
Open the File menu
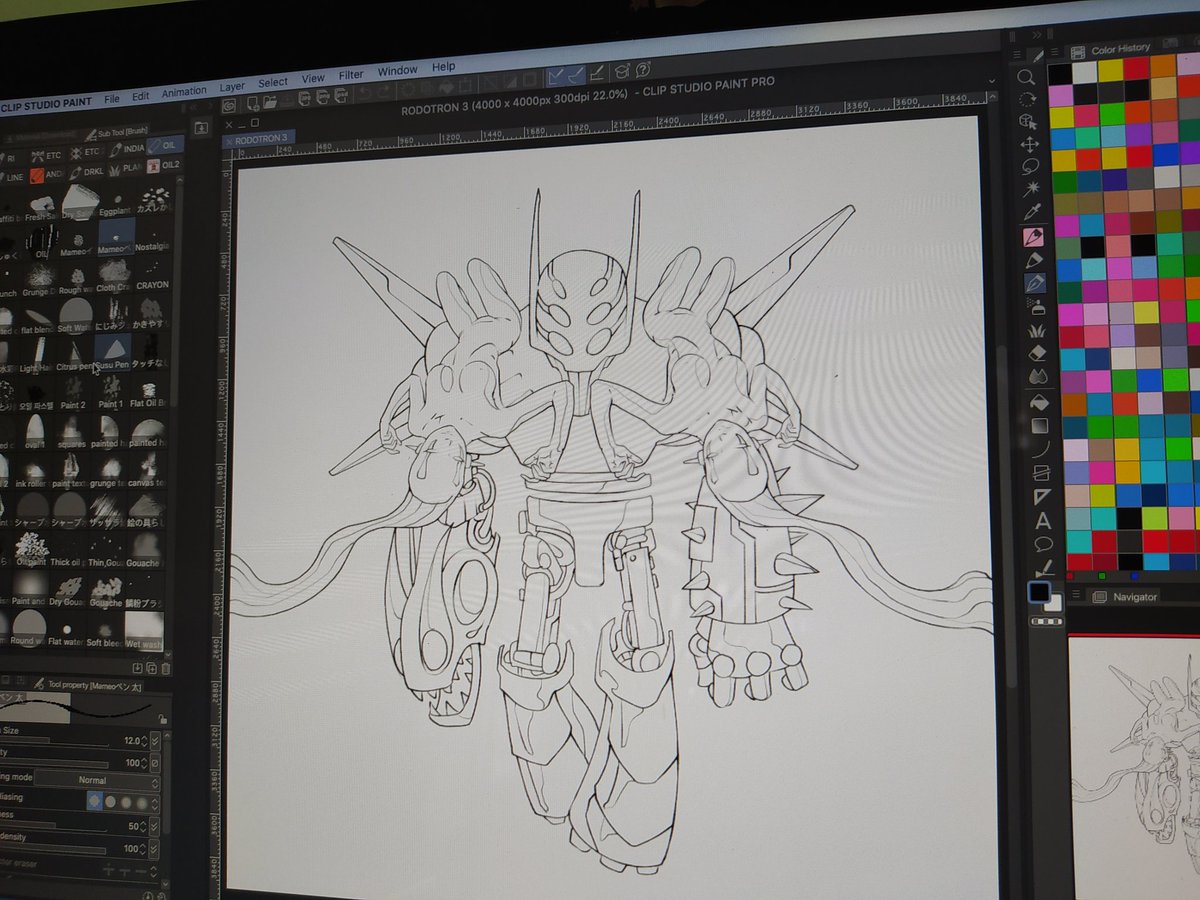[x=111, y=98]
